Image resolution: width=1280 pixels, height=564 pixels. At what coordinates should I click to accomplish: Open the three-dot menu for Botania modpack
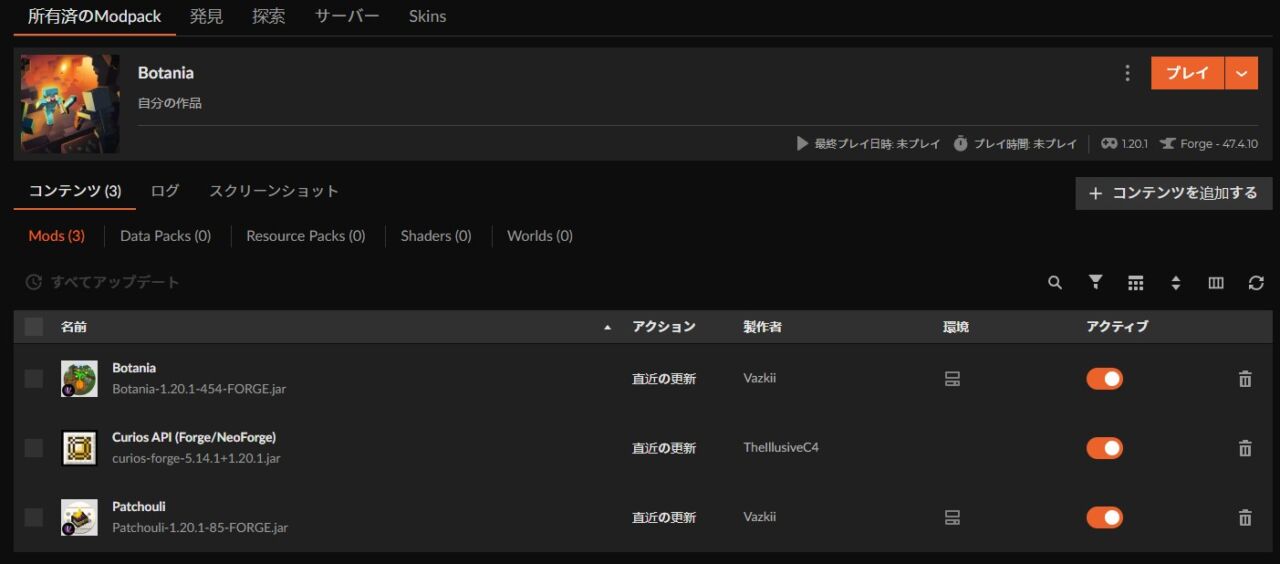(1127, 73)
